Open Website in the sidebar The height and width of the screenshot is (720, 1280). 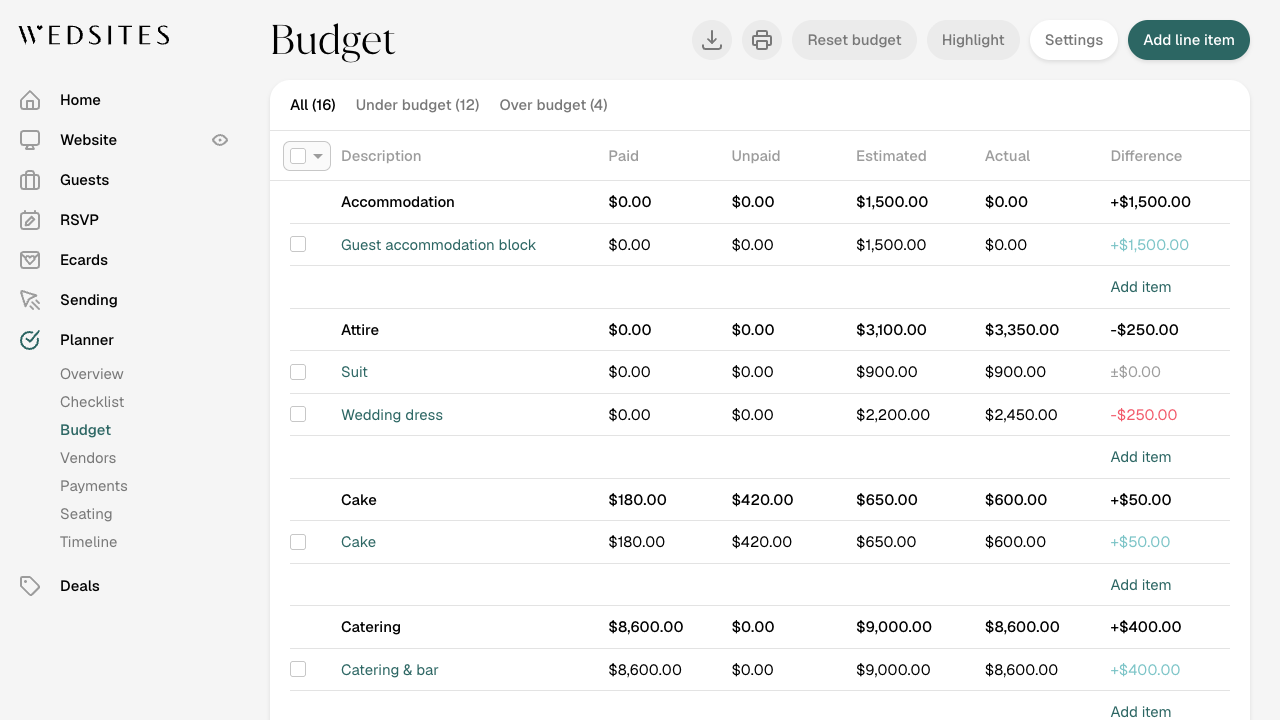88,140
